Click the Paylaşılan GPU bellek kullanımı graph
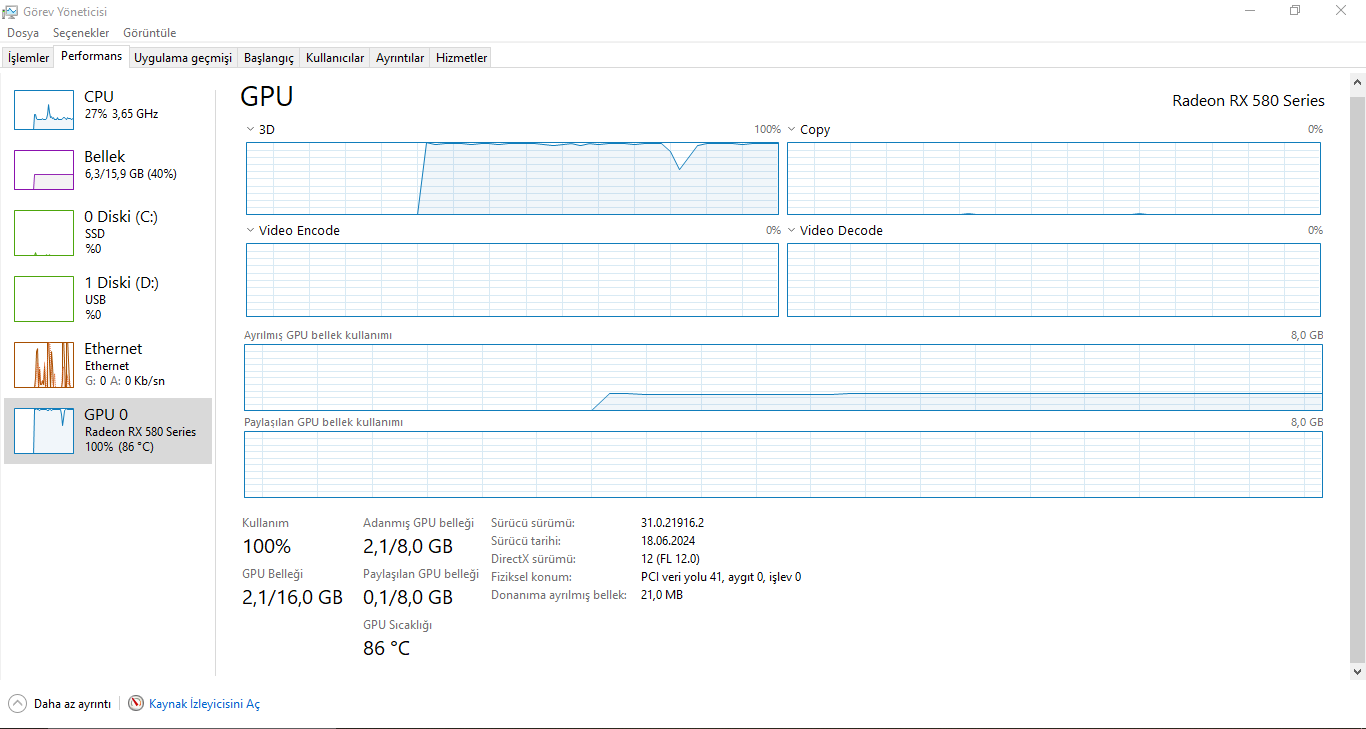The height and width of the screenshot is (729, 1366). [x=783, y=464]
